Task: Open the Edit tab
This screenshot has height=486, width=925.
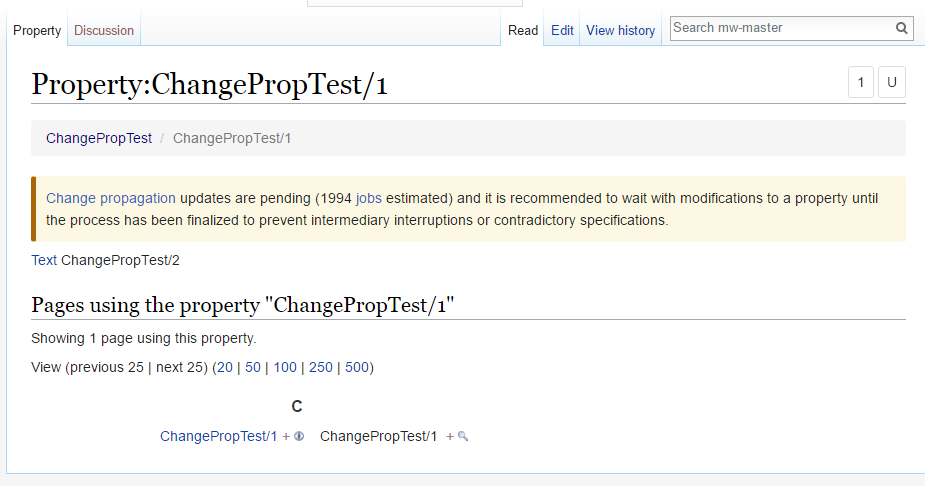Action: pyautogui.click(x=562, y=31)
